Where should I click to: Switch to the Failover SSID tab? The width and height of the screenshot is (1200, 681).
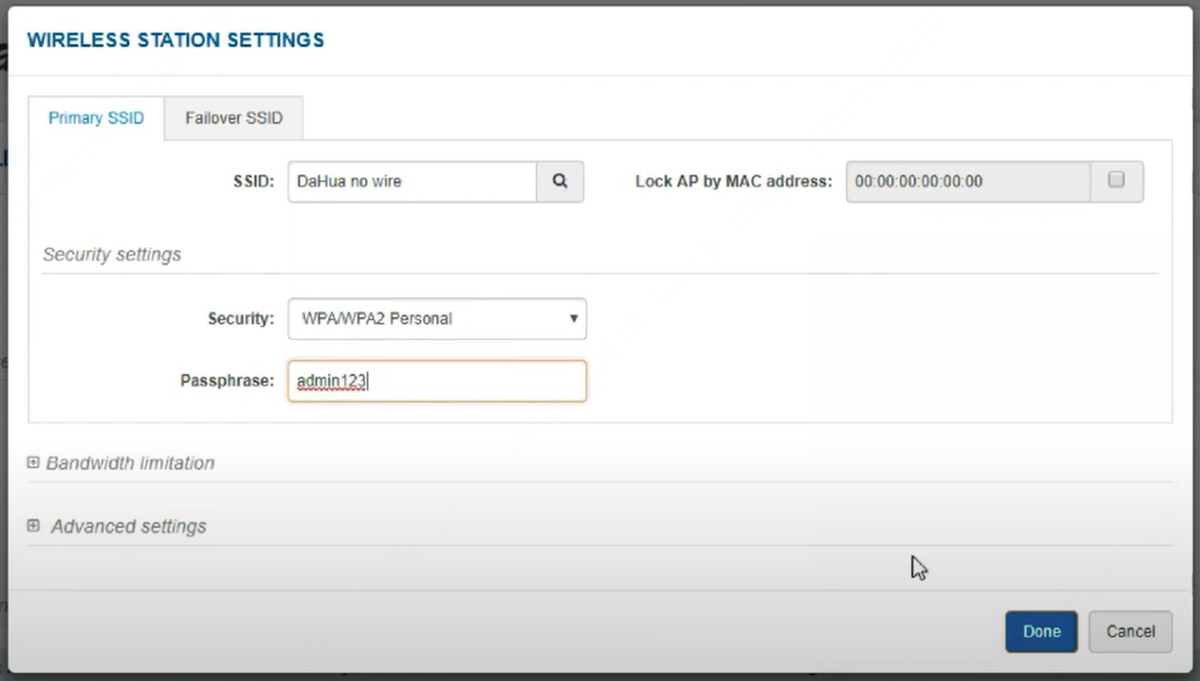coord(234,118)
